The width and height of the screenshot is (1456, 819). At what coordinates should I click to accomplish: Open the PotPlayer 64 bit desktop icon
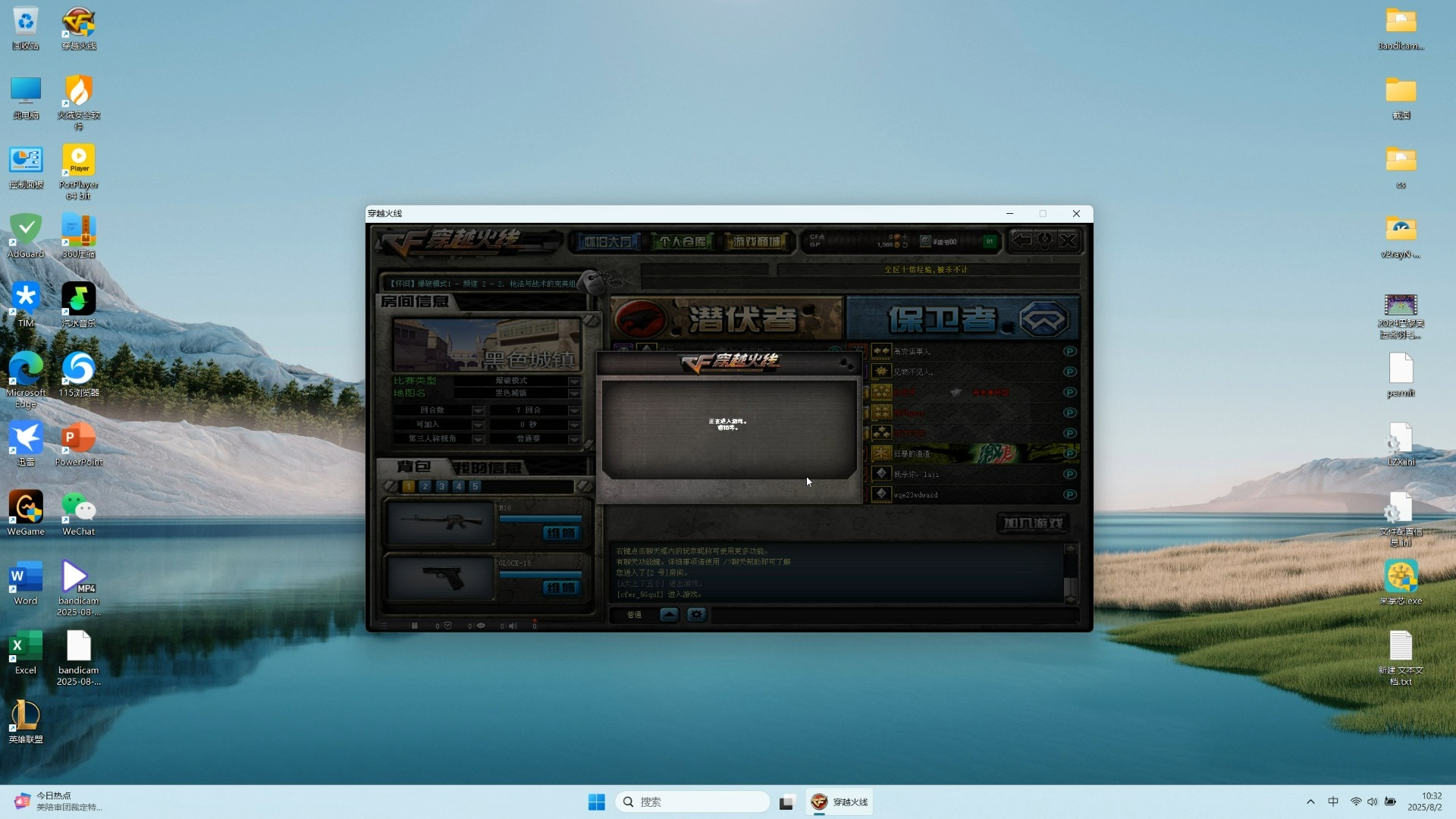[x=79, y=171]
